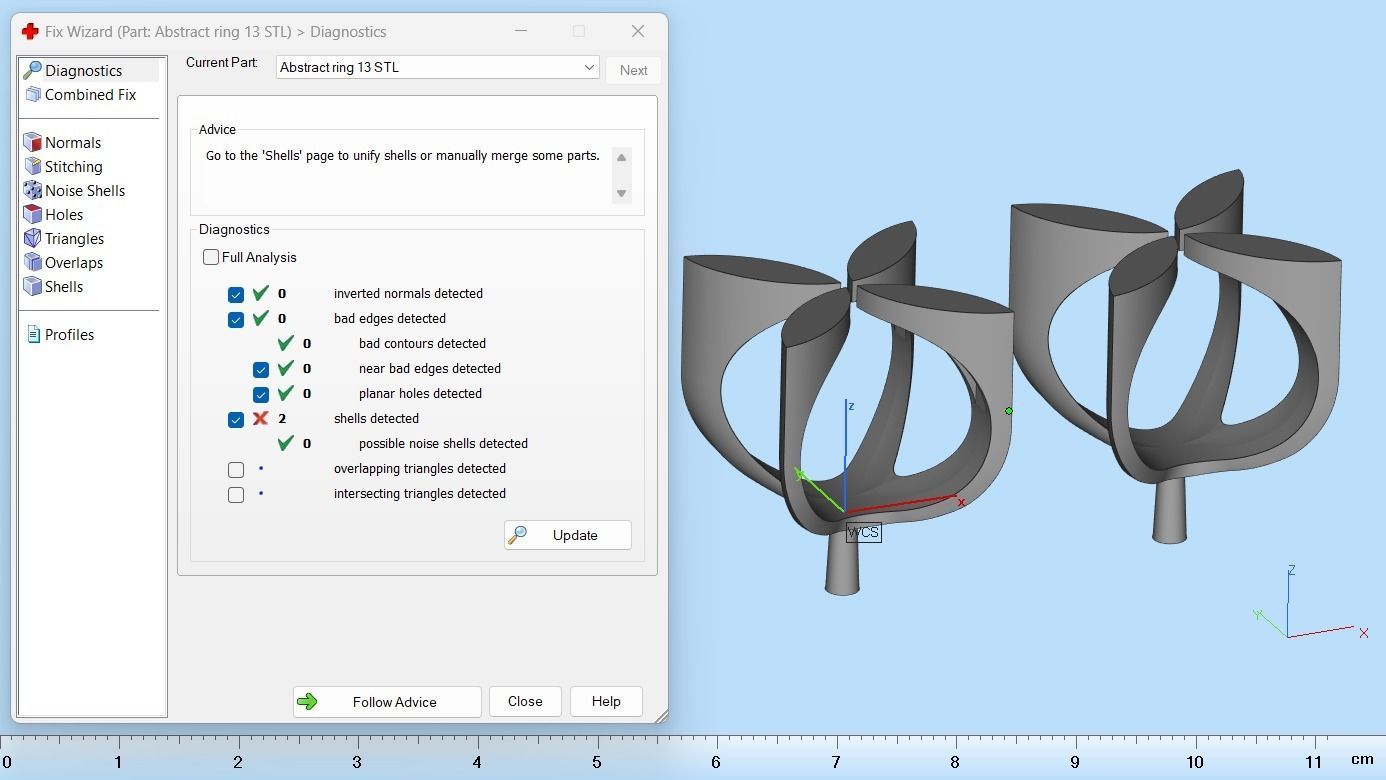Click the 'bad contours detected' text
The image size is (1386, 780).
422,343
